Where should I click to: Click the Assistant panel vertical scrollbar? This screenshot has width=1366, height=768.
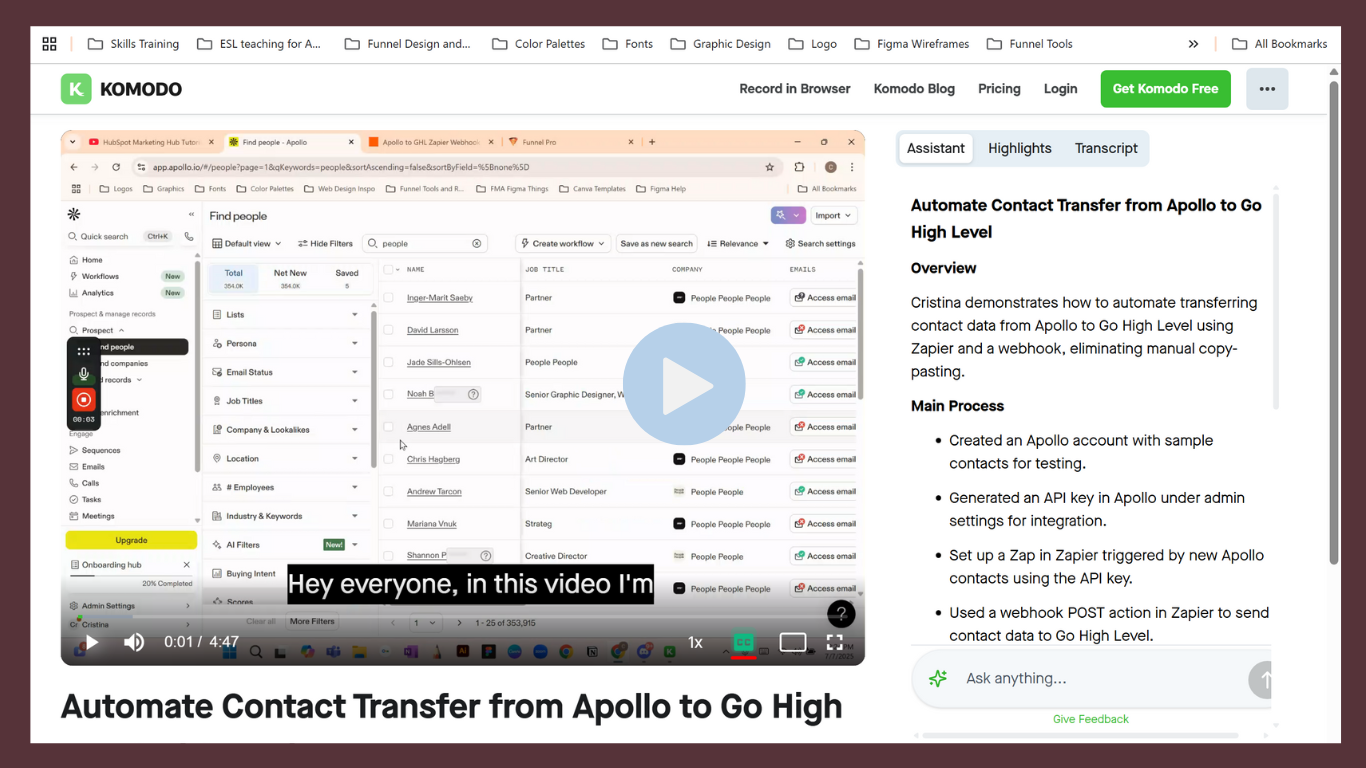click(x=1275, y=300)
